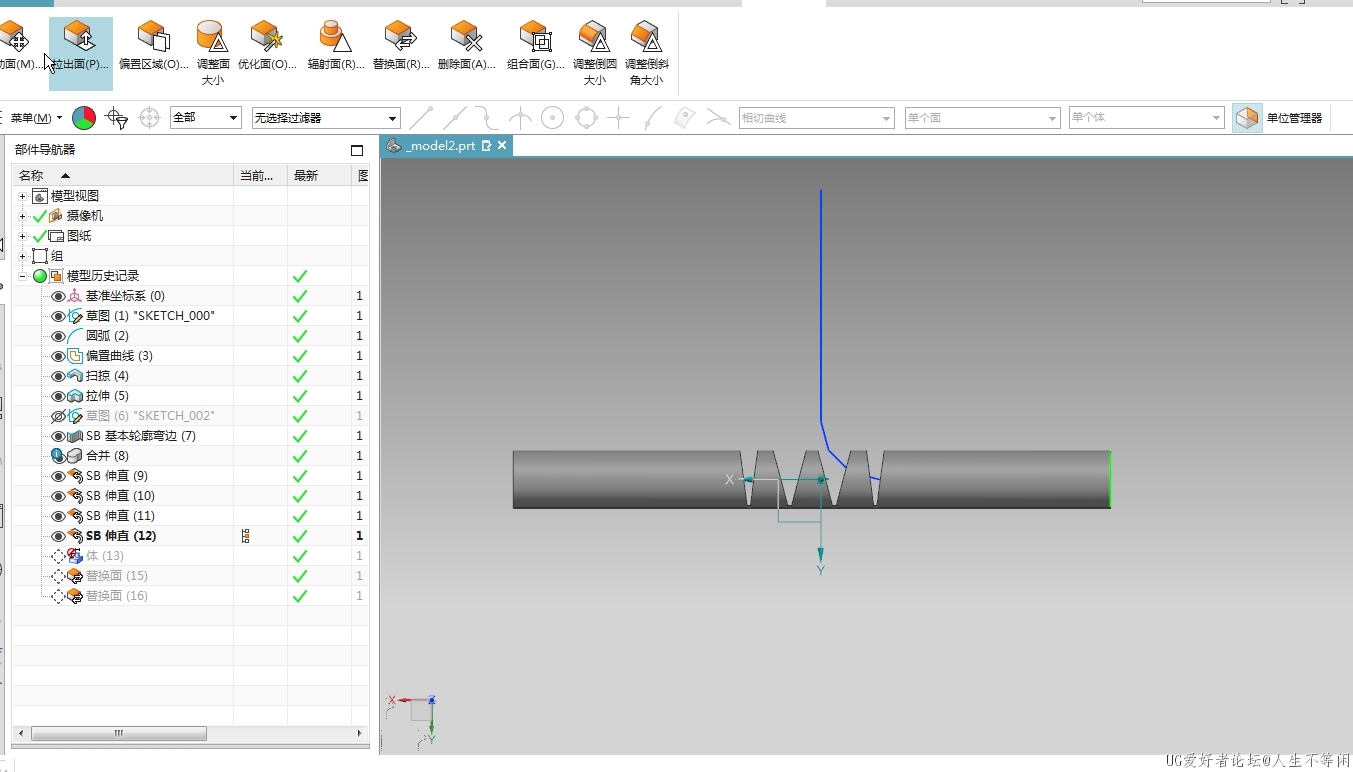
Task: Click the 单位管理器 unit manager icon
Action: 1247,118
